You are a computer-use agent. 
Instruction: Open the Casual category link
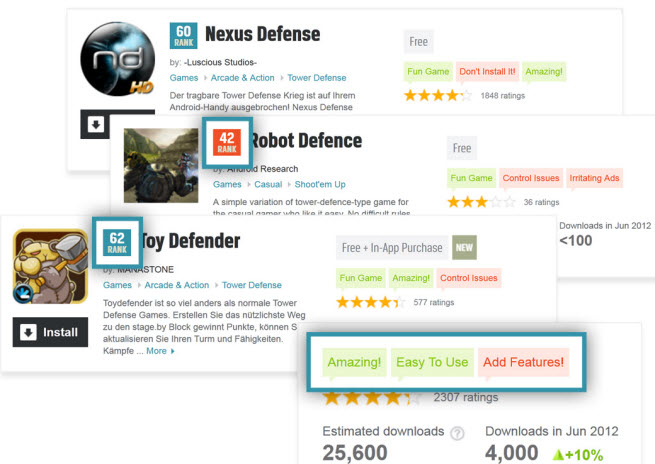coord(268,184)
